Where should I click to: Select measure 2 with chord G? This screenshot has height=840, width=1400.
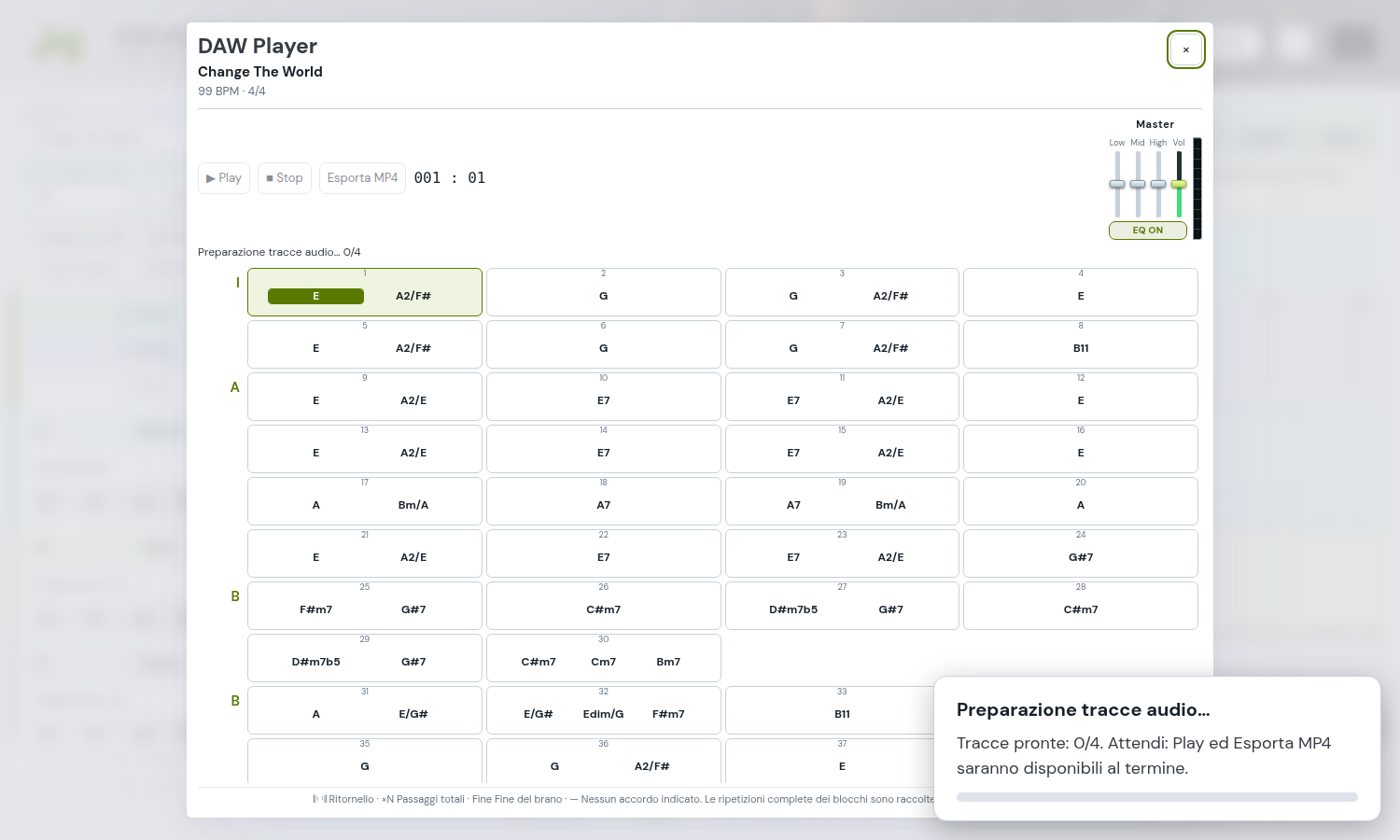pos(604,292)
